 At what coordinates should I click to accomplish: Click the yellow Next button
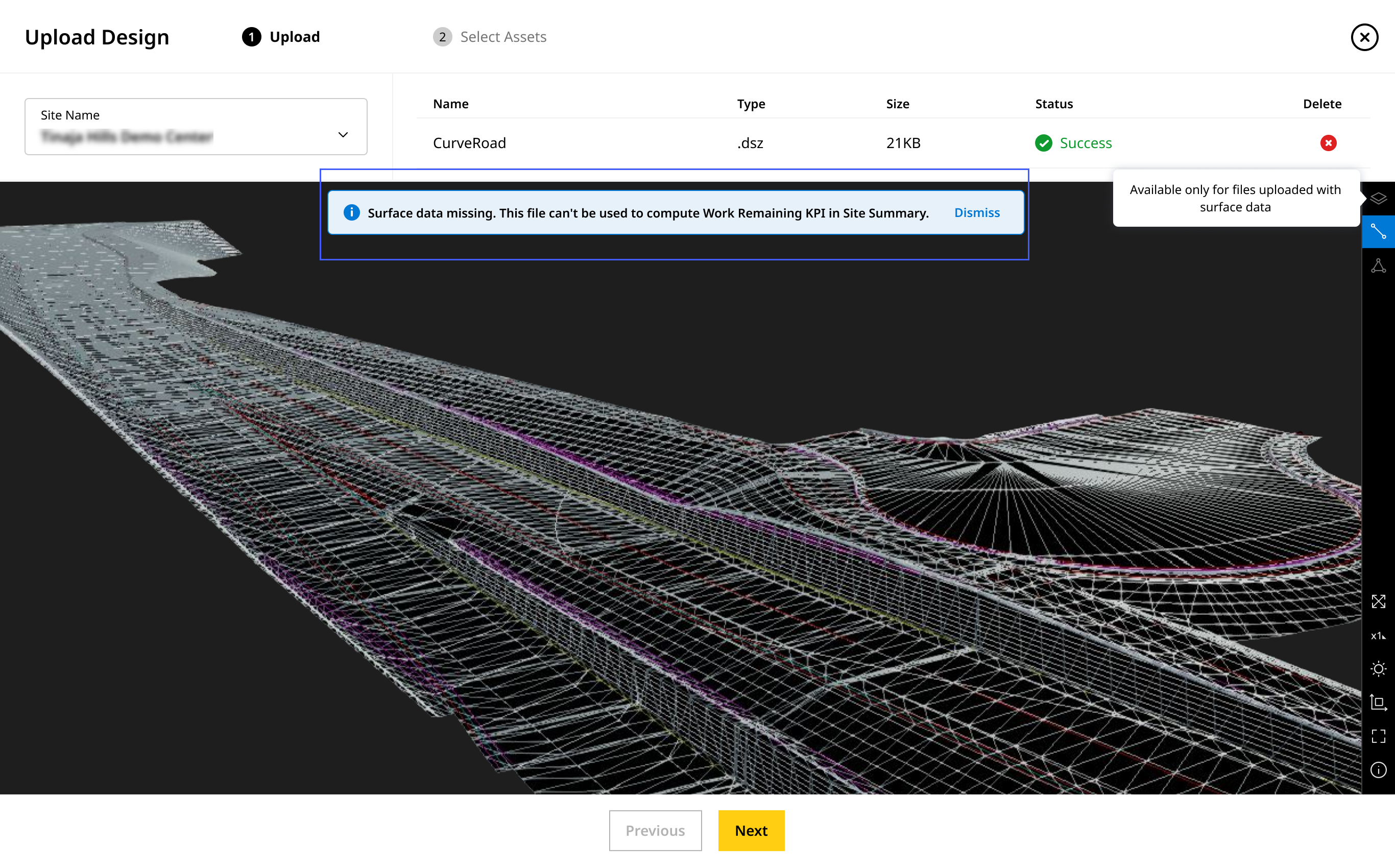[750, 830]
